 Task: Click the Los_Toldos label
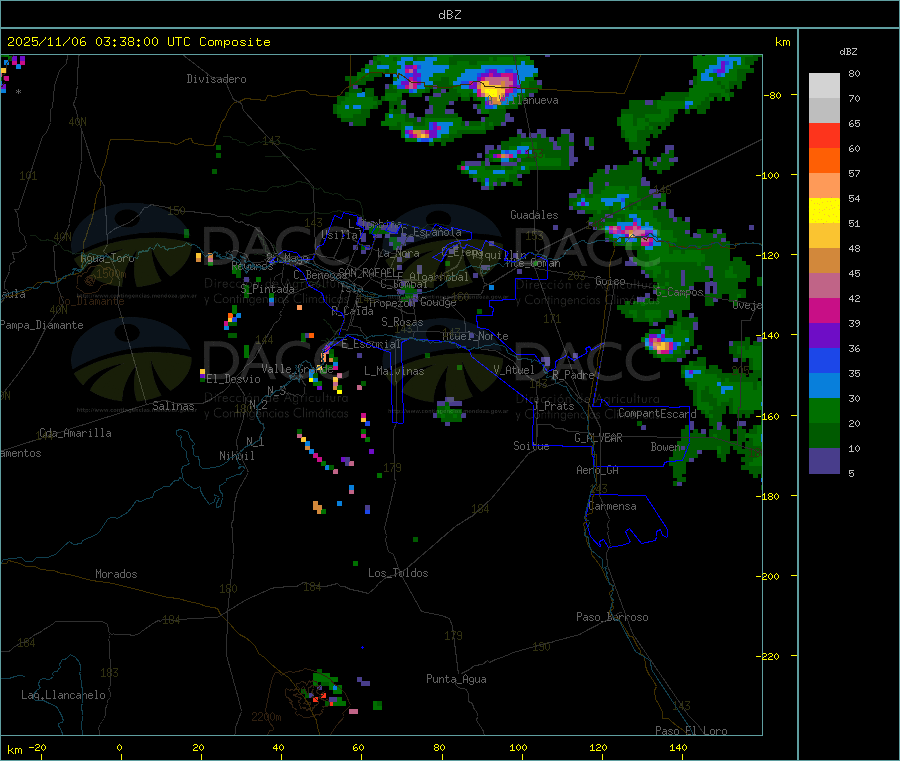click(398, 573)
